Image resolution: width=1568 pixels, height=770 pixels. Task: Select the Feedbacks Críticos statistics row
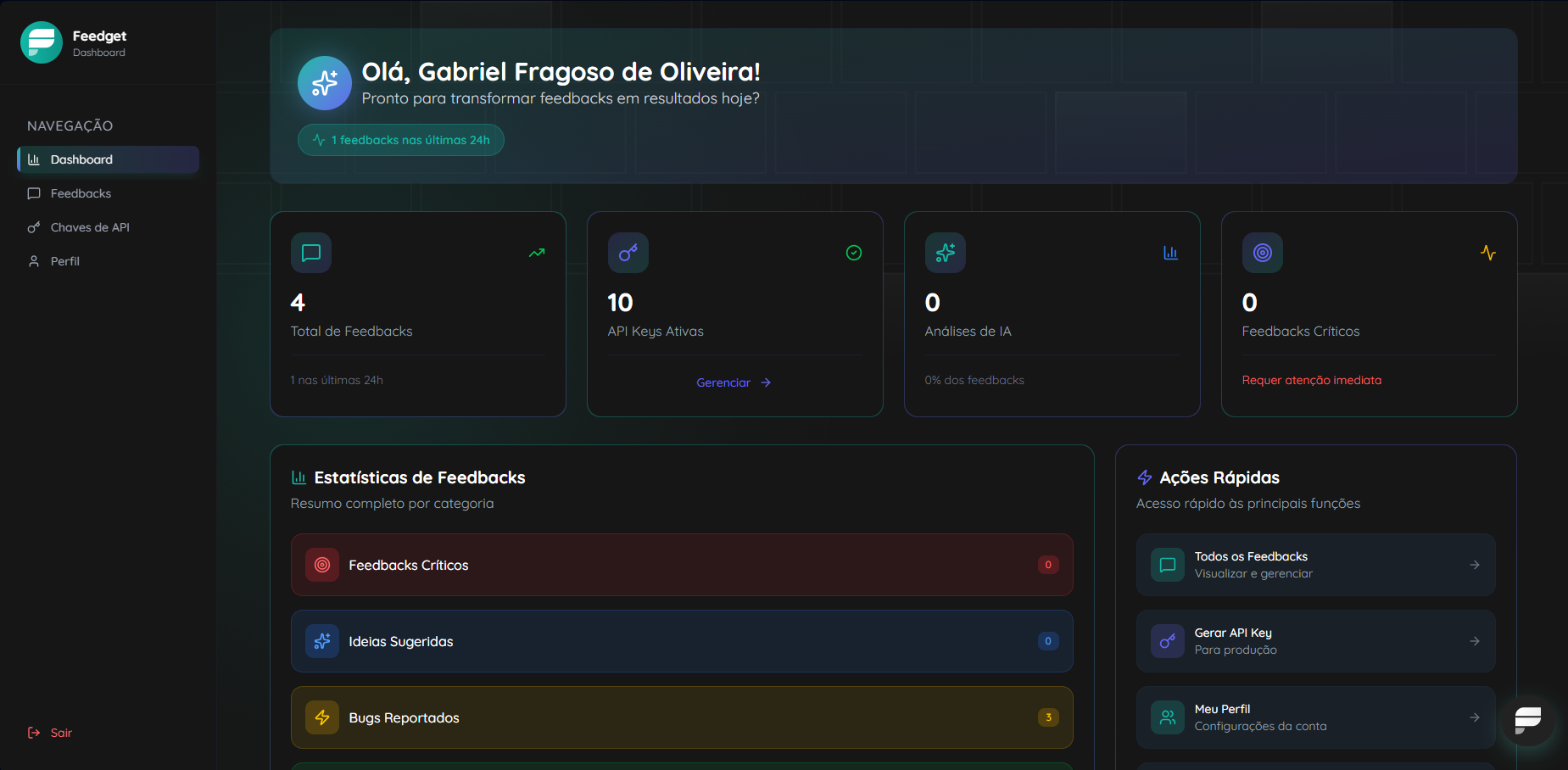pyautogui.click(x=682, y=565)
